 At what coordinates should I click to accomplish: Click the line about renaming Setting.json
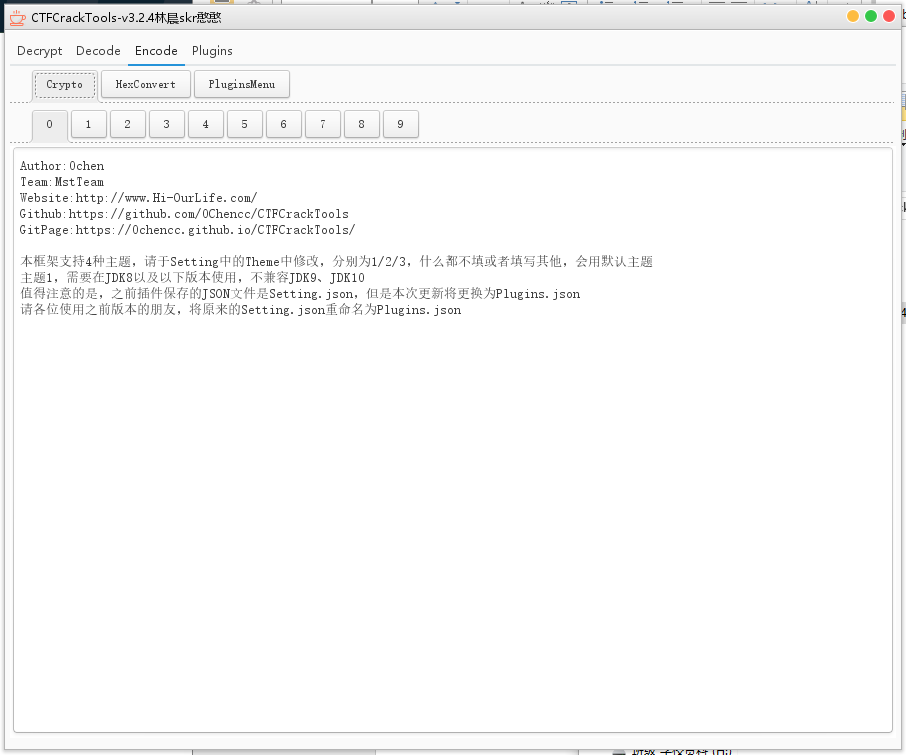pos(240,310)
